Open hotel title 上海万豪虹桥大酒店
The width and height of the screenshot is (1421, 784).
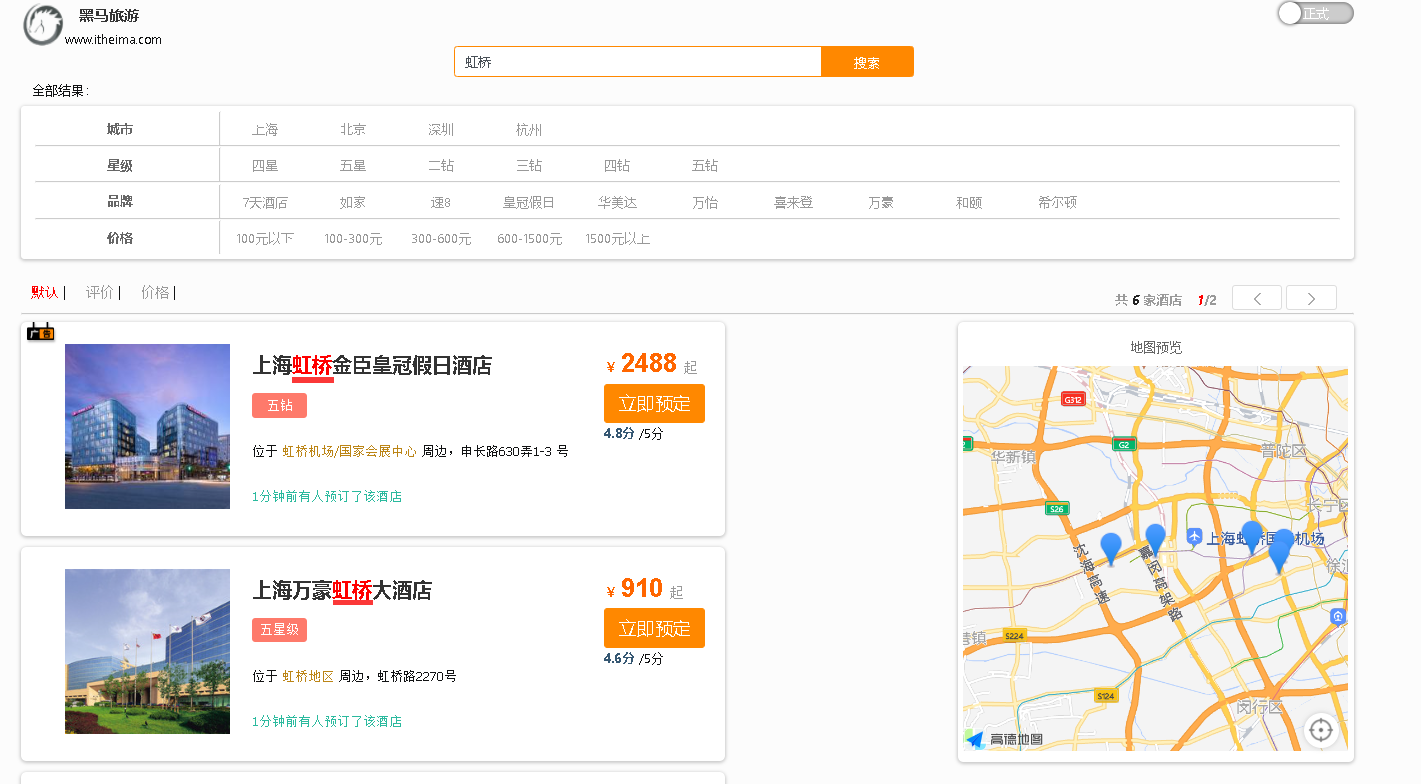click(342, 591)
